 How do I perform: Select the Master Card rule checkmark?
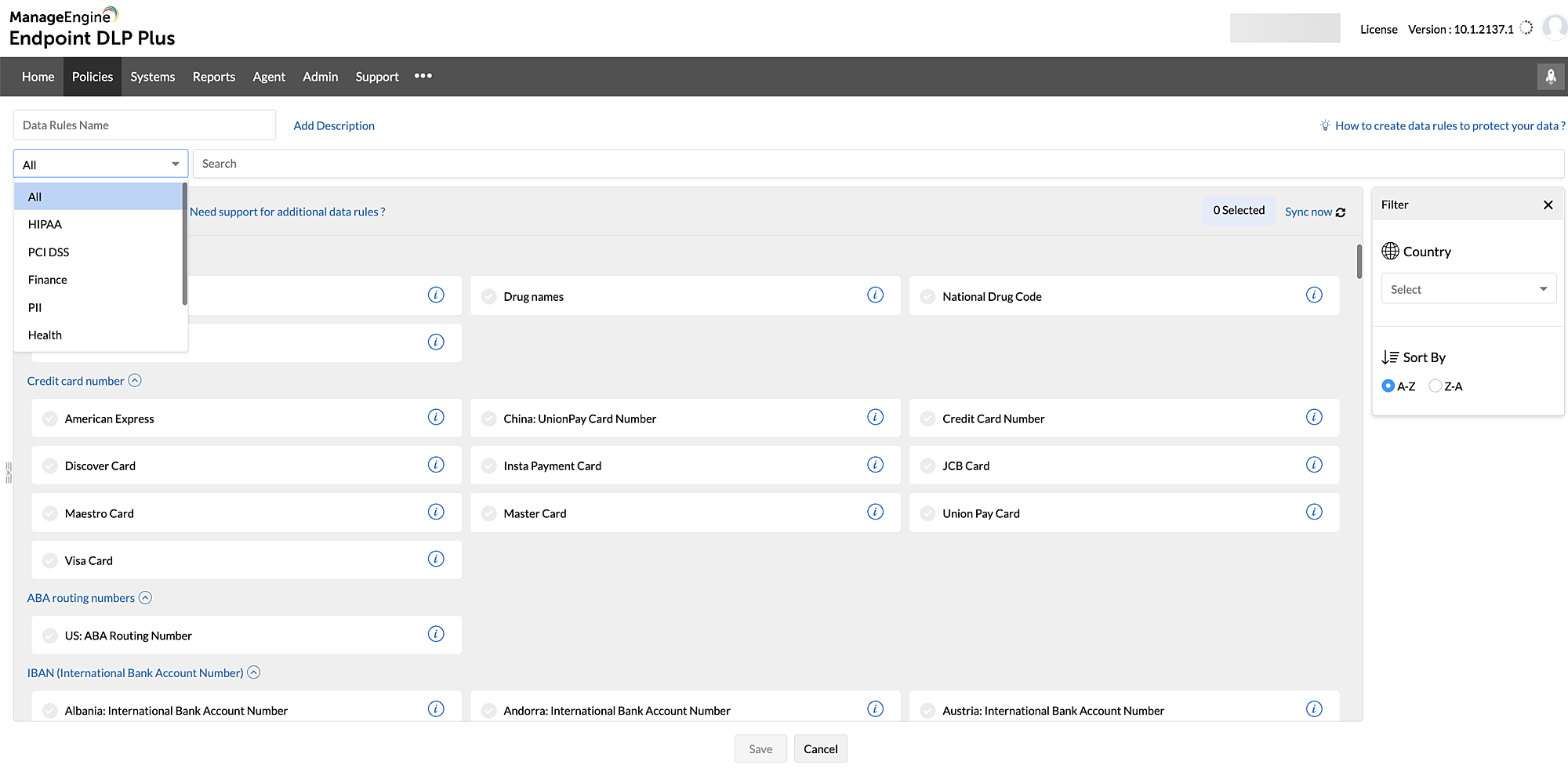488,513
